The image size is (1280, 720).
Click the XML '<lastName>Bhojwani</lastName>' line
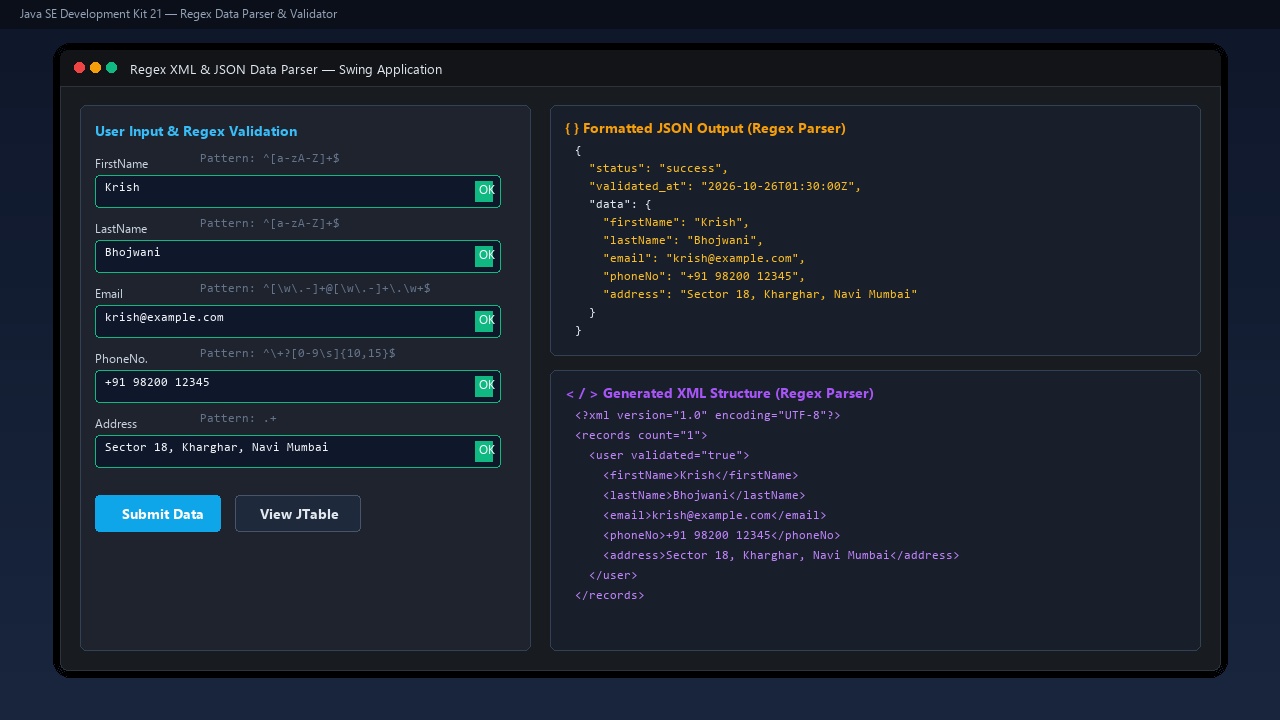coord(704,495)
